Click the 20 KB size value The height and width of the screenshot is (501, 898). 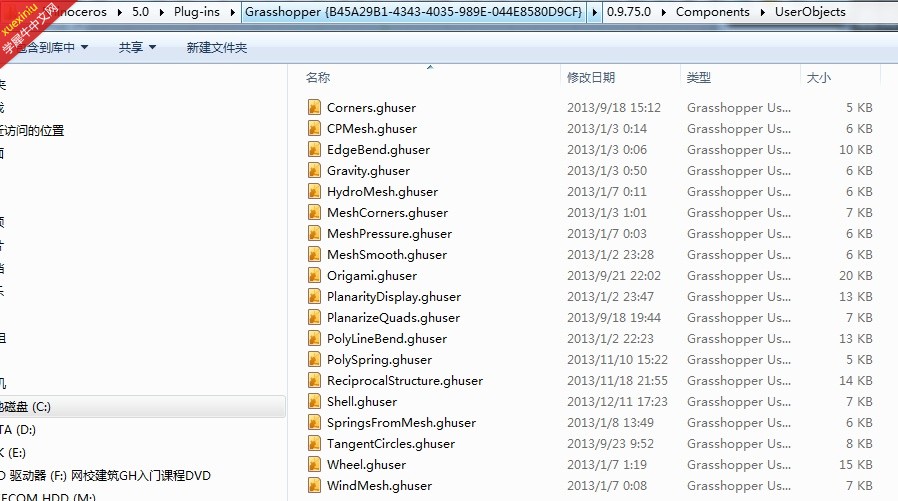(856, 275)
